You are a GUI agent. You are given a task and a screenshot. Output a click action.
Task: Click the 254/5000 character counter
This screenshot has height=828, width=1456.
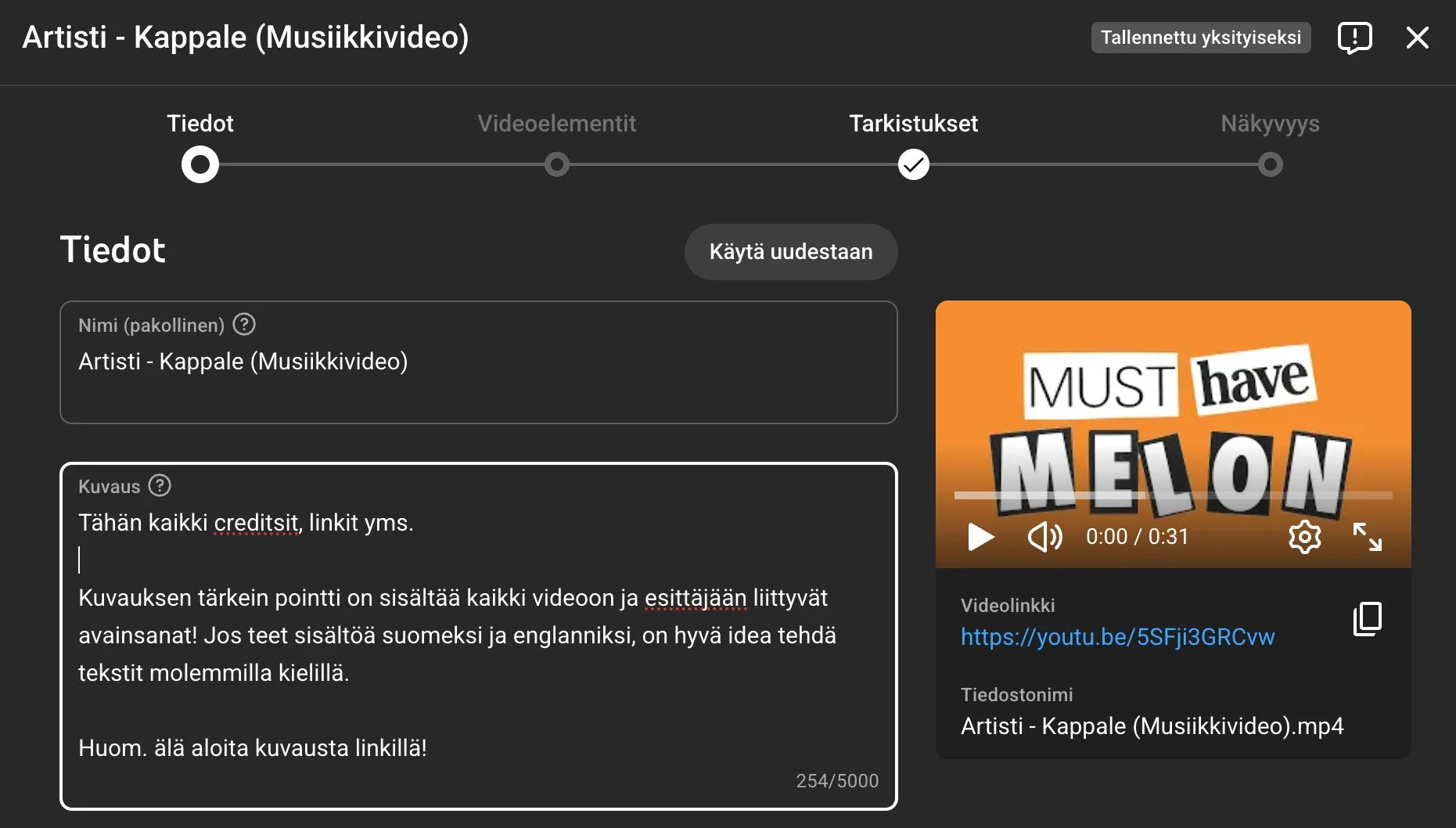pyautogui.click(x=837, y=781)
